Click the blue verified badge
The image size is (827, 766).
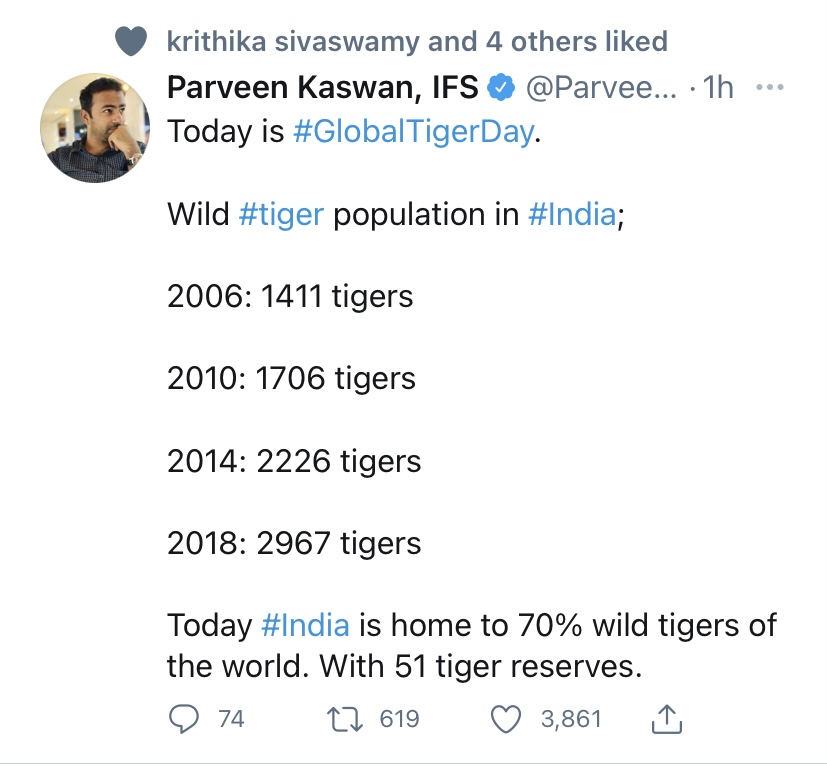[501, 88]
